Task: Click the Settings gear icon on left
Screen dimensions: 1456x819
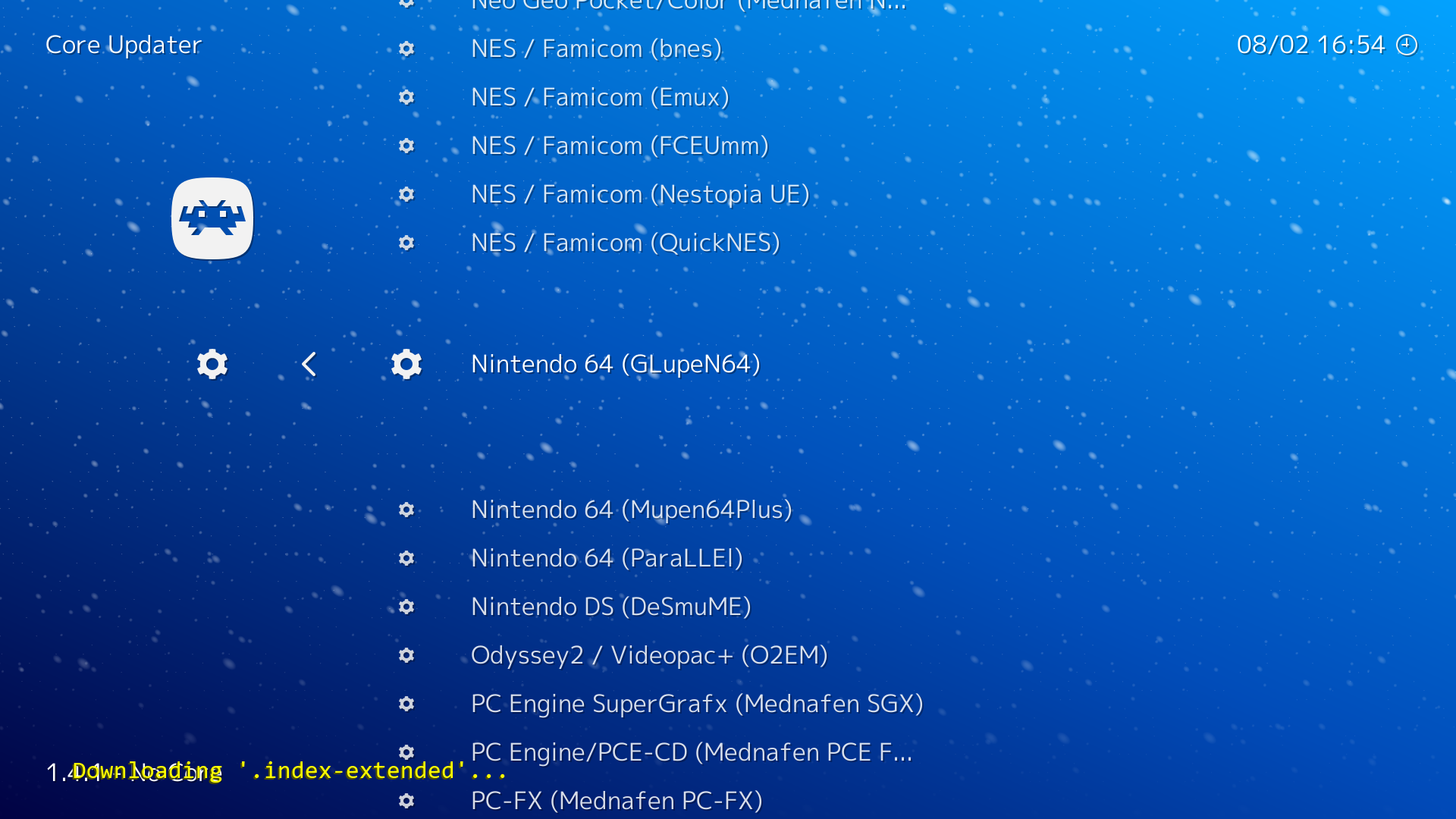Action: coord(212,365)
